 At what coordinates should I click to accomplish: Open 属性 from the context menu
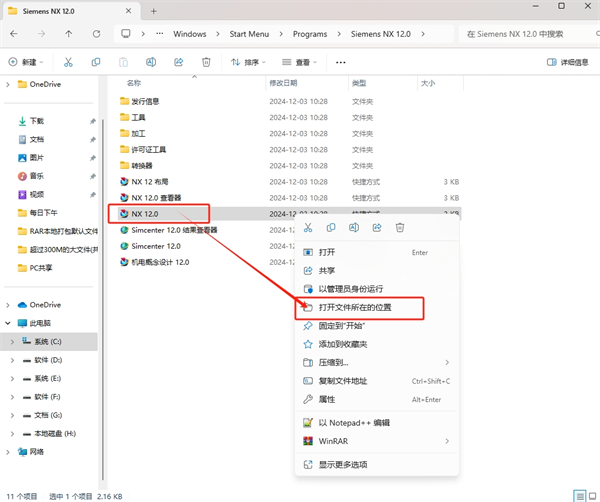coord(327,398)
